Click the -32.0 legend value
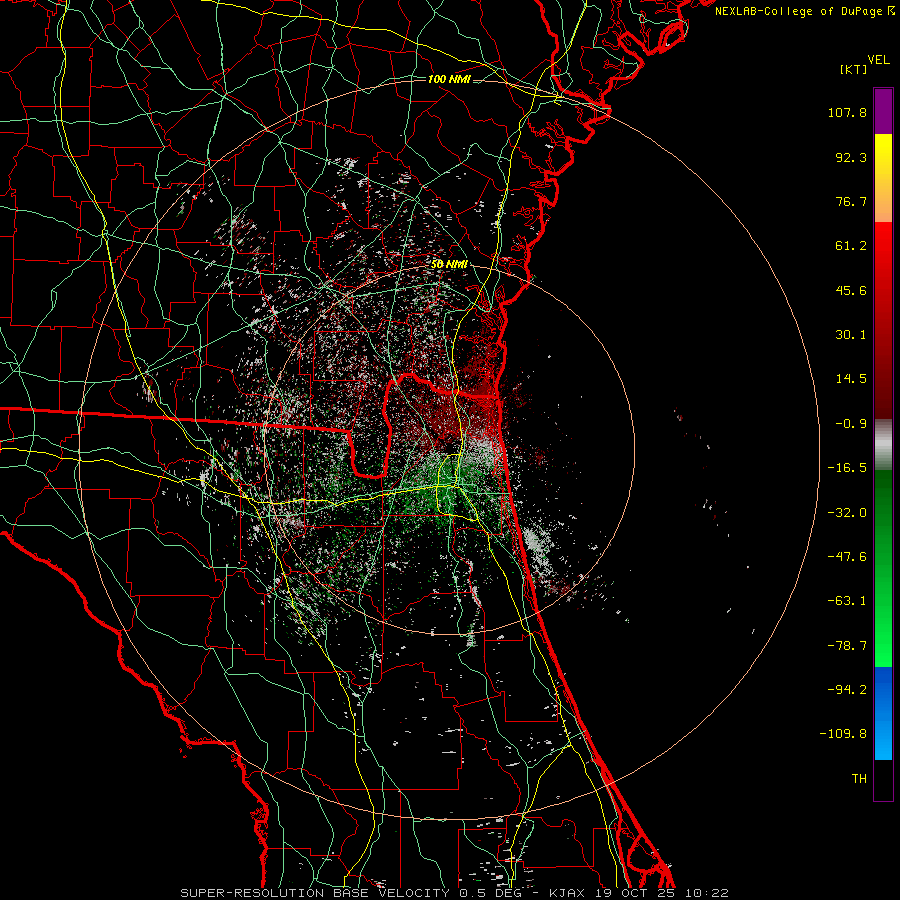 click(847, 513)
